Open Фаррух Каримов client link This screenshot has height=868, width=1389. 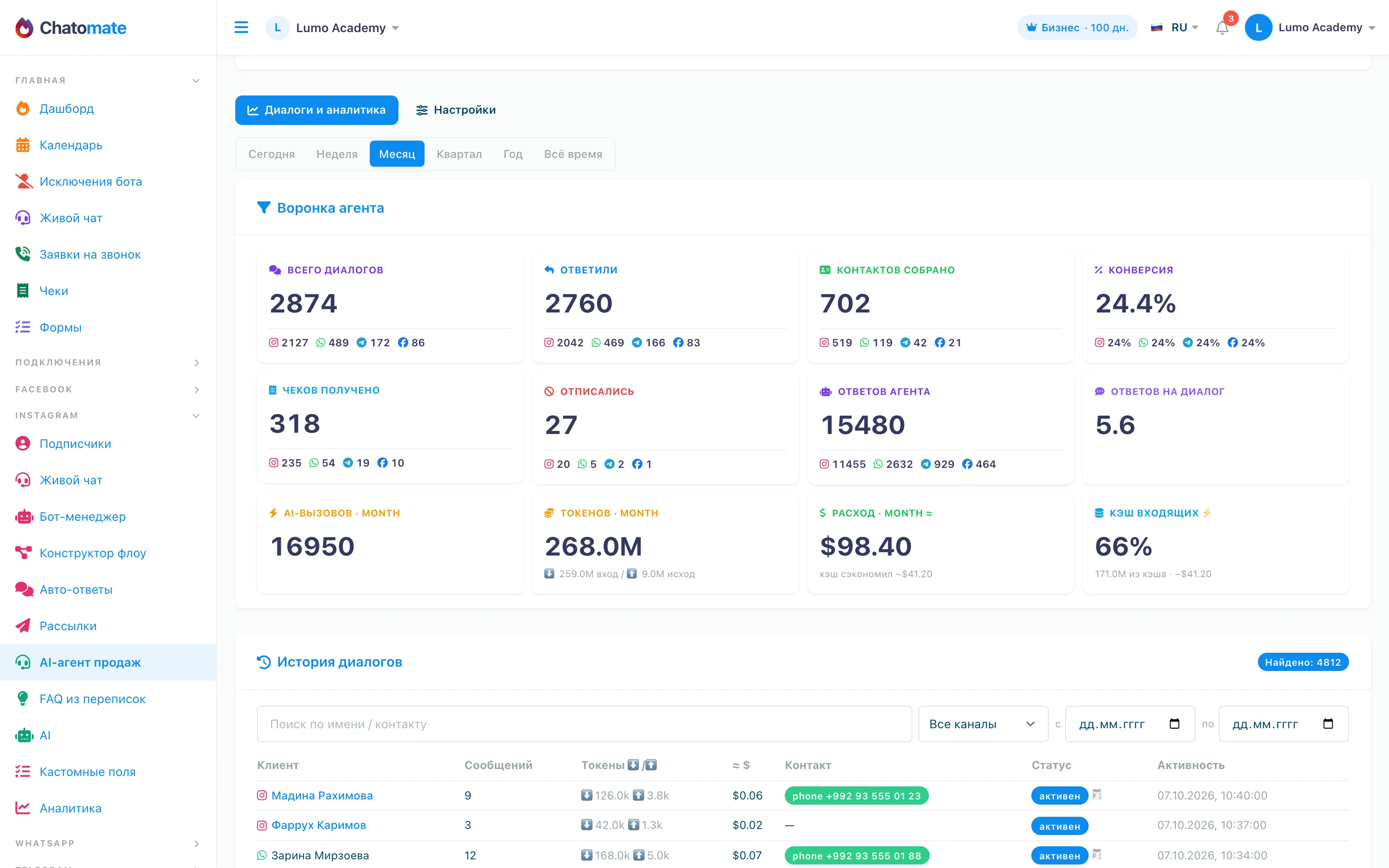click(319, 825)
